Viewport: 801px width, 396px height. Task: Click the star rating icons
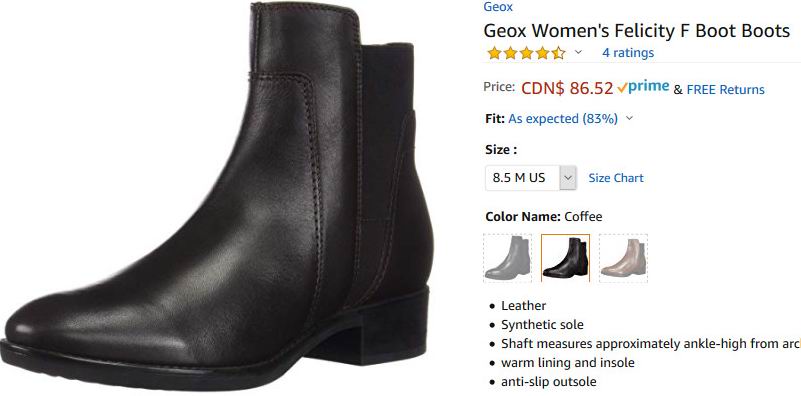[526, 53]
